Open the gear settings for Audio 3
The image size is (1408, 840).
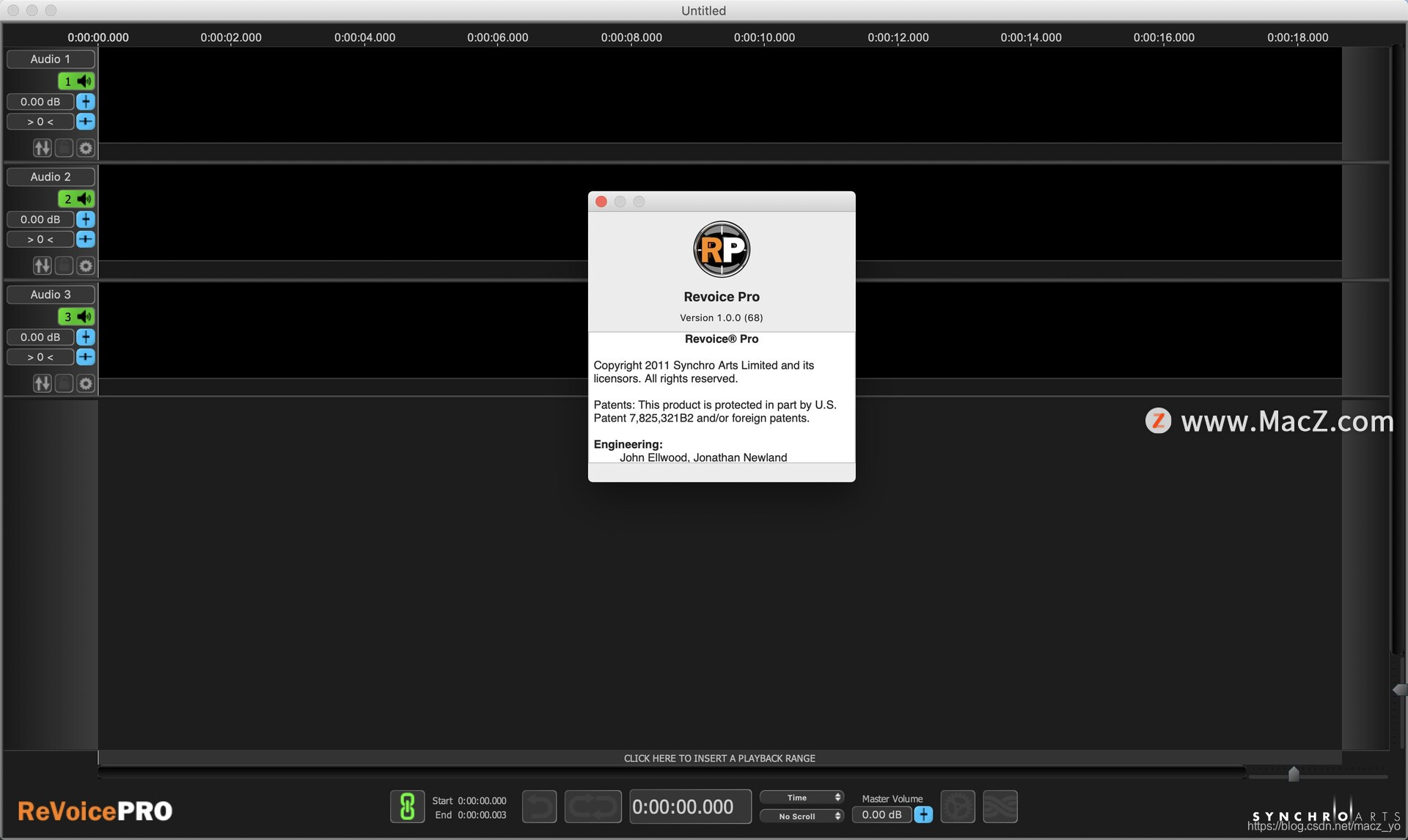86,383
